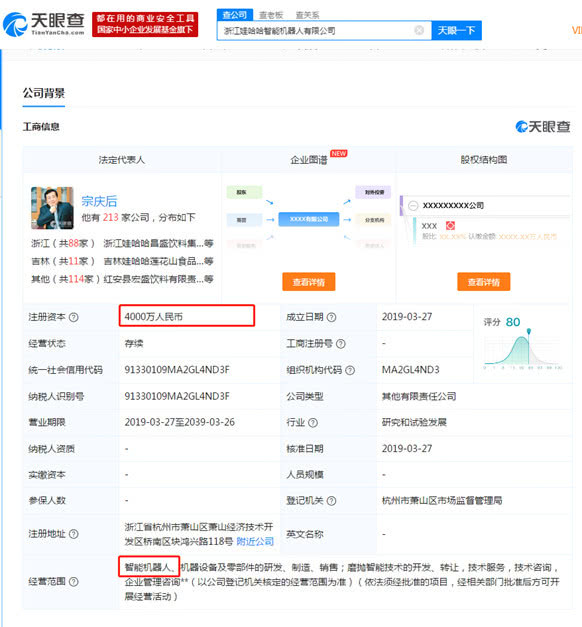Switch to the 查老板 search tab
The width and height of the screenshot is (582, 627).
pos(271,15)
